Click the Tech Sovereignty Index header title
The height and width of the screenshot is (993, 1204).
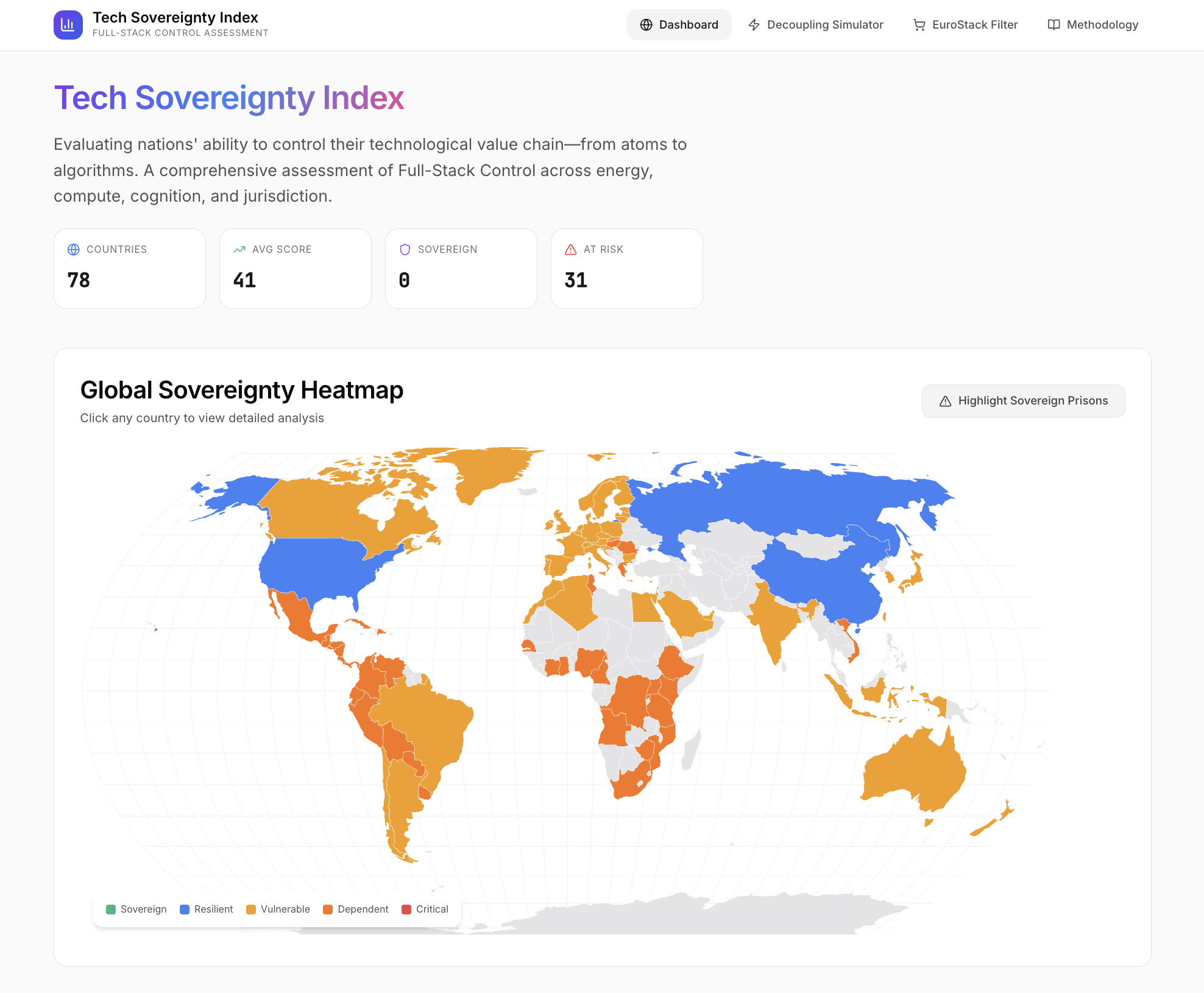point(175,17)
